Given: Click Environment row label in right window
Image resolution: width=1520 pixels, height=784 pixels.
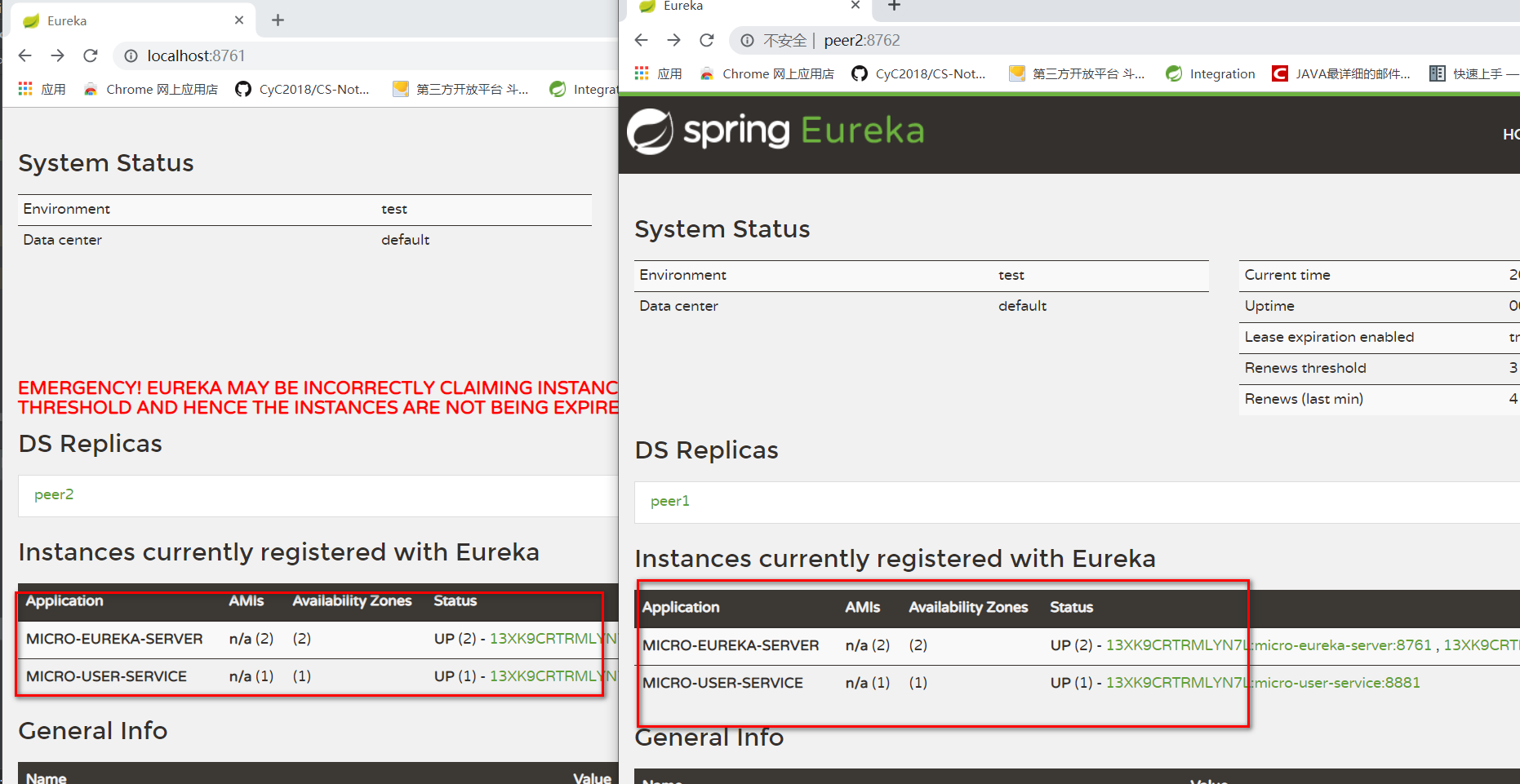Looking at the screenshot, I should [x=682, y=275].
